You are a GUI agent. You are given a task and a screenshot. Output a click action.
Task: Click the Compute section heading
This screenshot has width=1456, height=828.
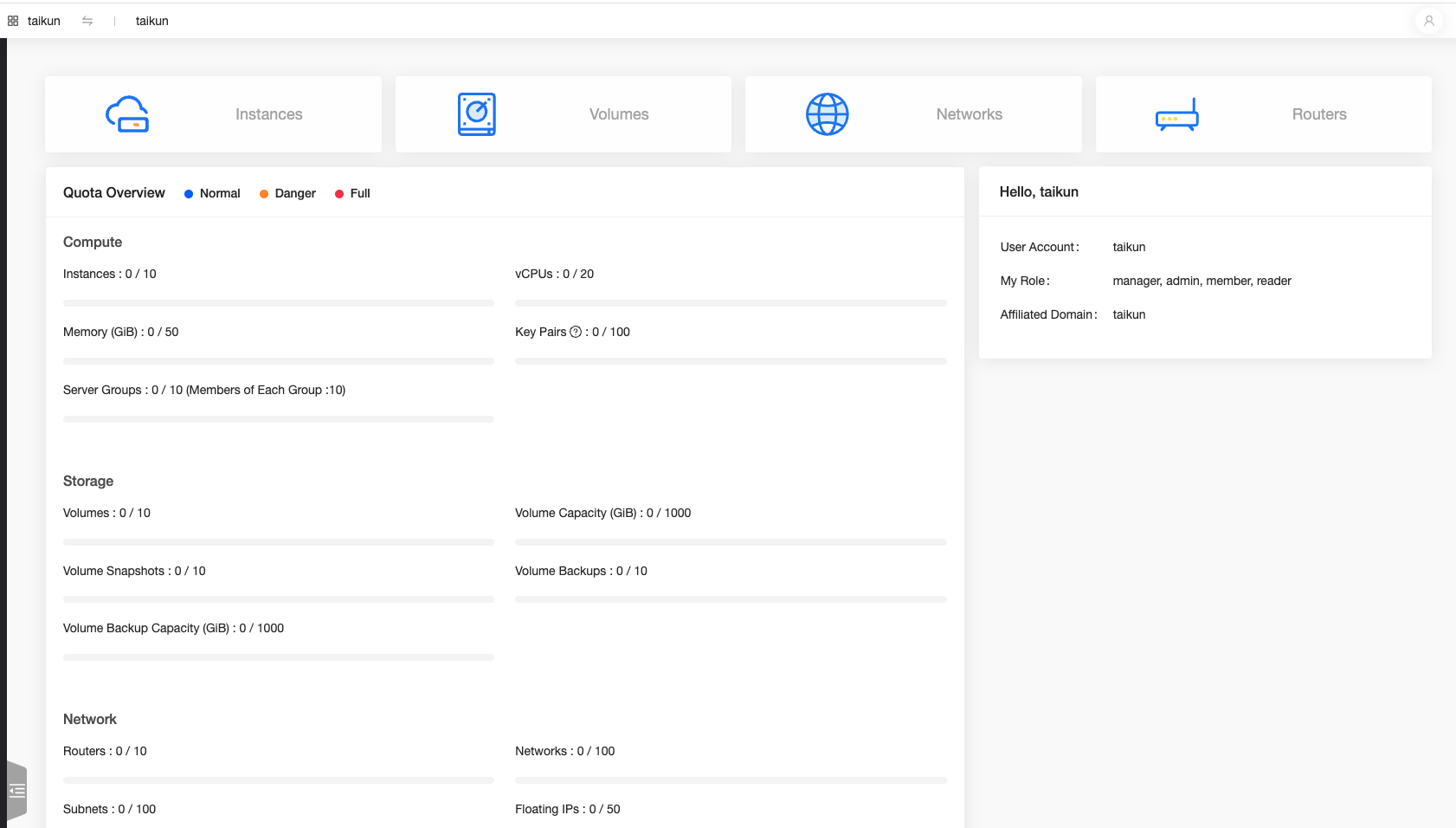click(93, 243)
